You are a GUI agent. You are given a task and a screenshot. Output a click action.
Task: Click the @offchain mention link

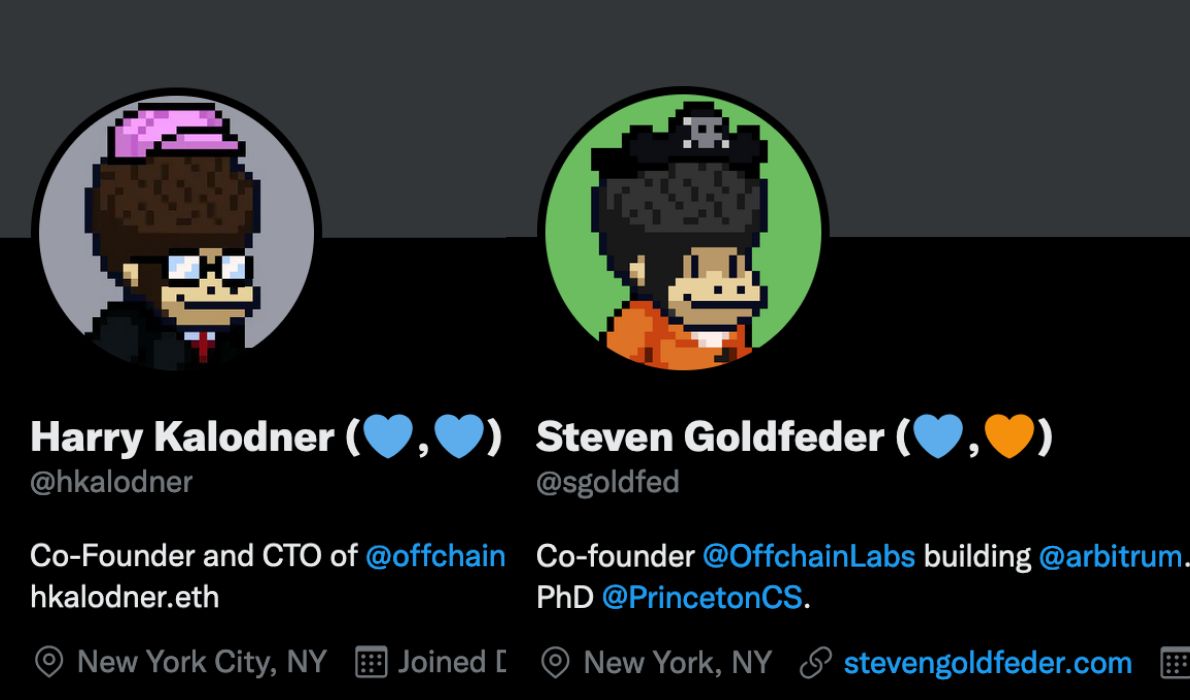(436, 556)
